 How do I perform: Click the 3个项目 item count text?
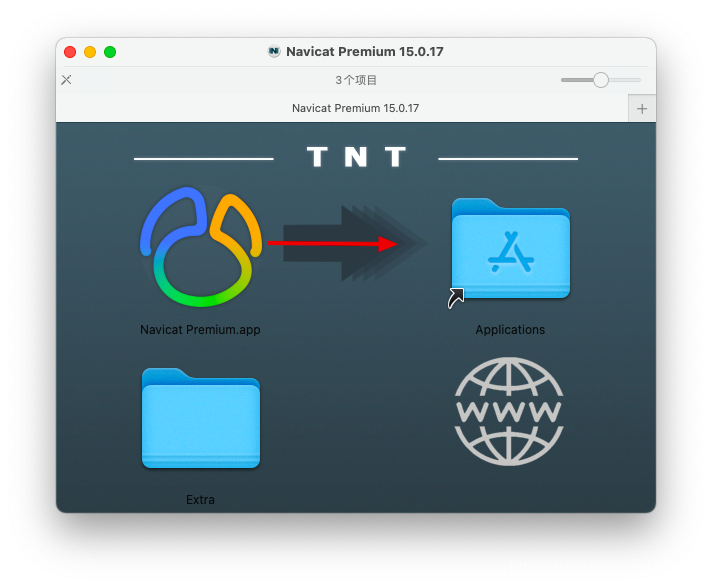pos(356,80)
